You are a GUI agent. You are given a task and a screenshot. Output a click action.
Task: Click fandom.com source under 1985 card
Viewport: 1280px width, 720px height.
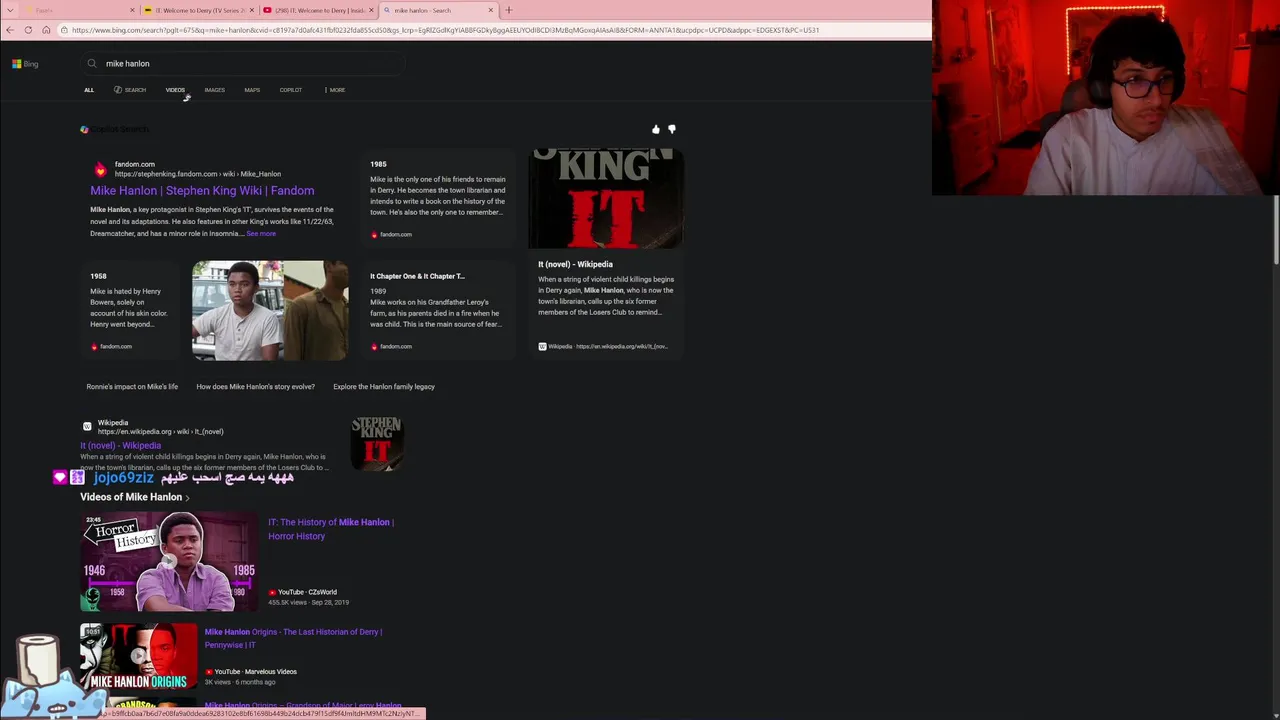(391, 235)
